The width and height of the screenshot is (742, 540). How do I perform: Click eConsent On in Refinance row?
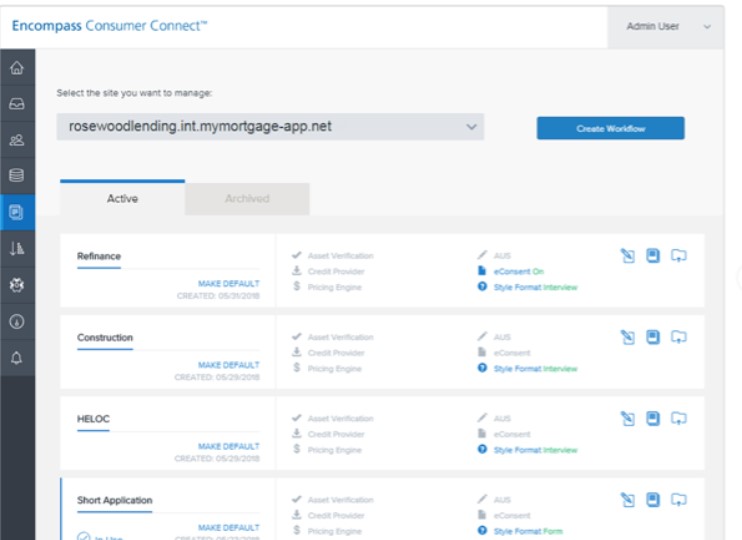519,272
